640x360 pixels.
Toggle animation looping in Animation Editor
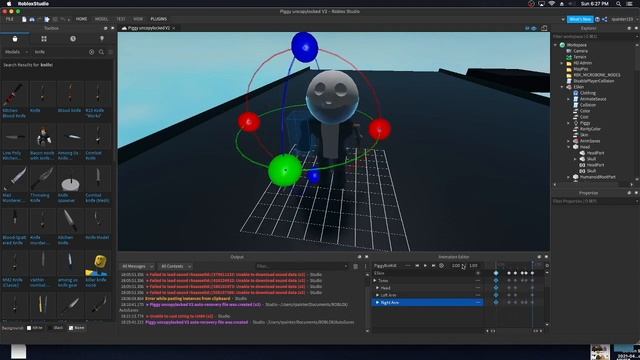click(x=441, y=266)
